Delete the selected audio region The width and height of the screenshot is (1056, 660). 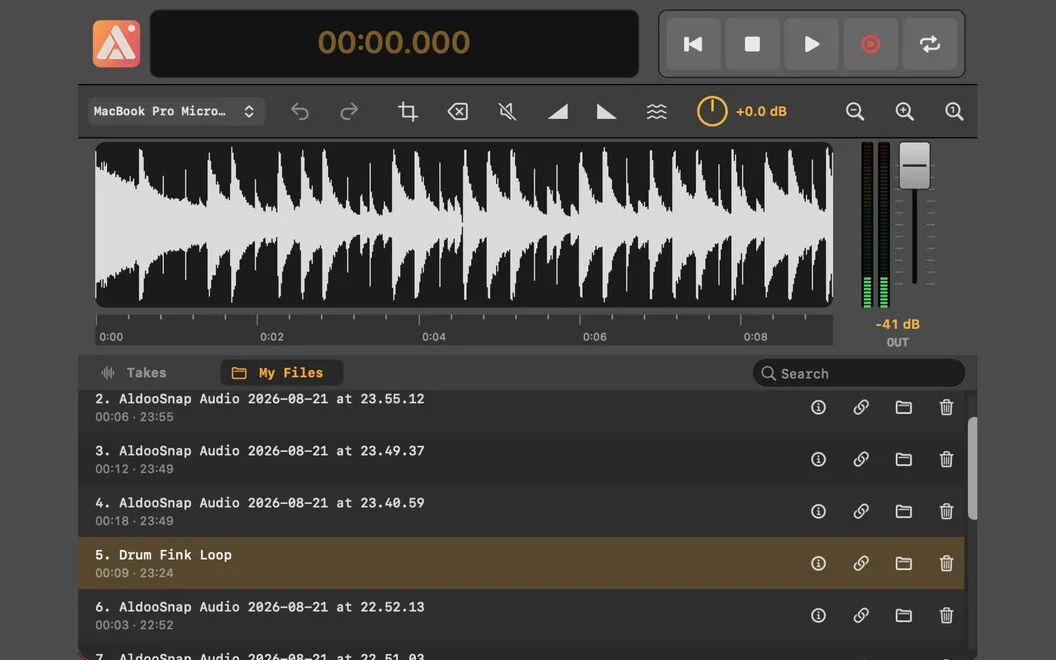[458, 111]
